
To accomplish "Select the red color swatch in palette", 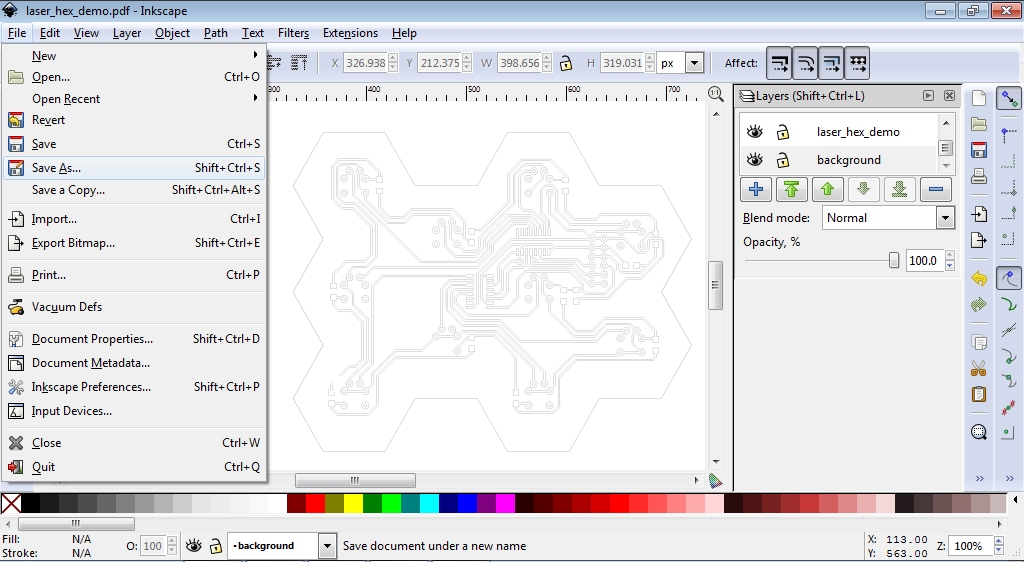I will [315, 503].
